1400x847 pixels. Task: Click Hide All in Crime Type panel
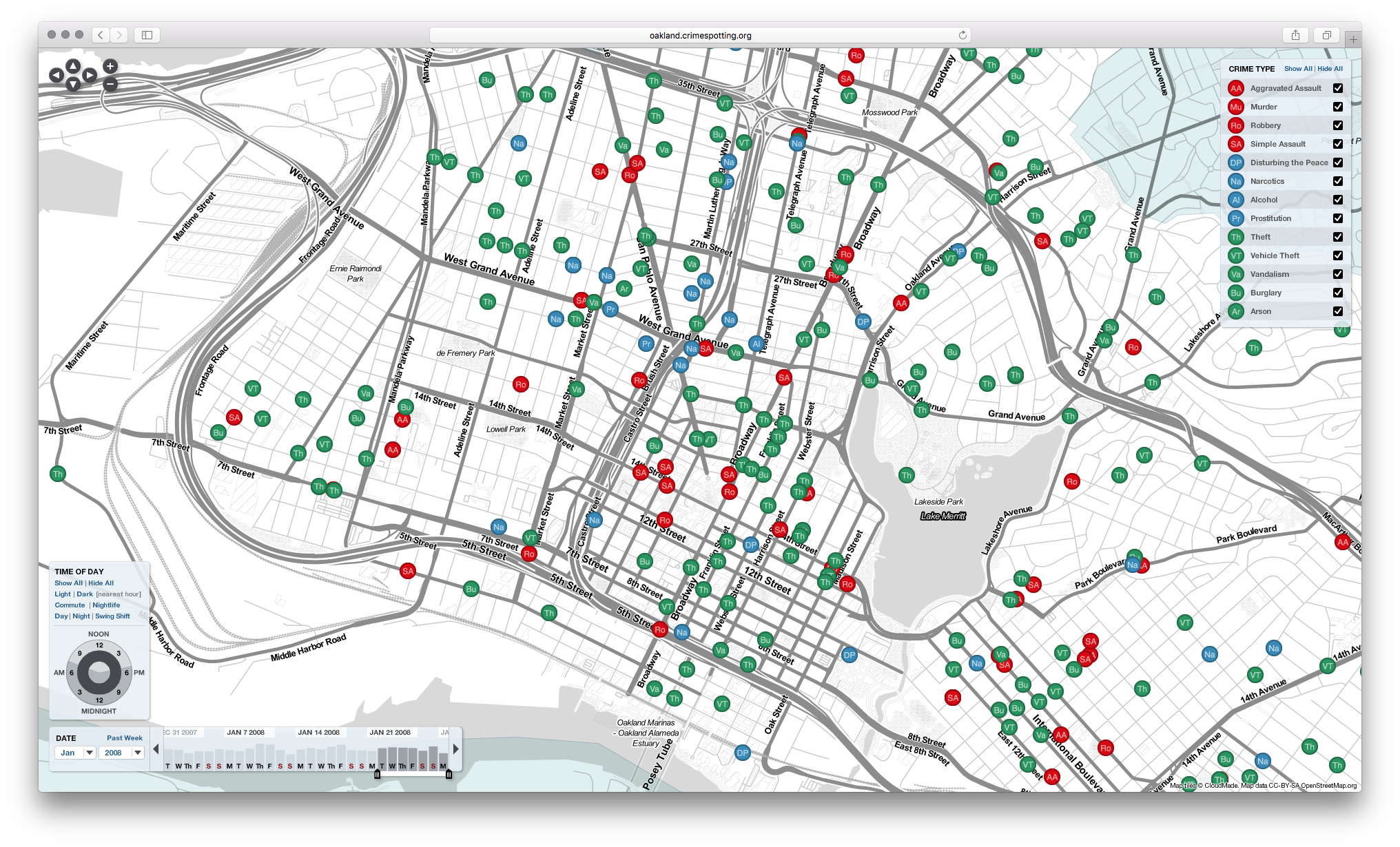tap(1330, 69)
